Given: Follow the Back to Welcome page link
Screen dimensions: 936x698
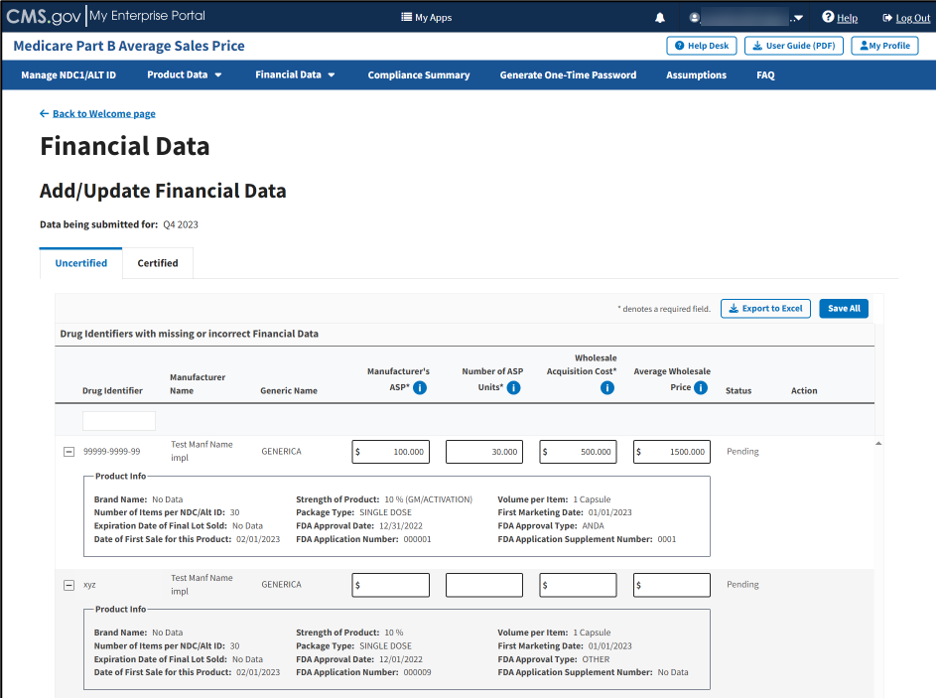Looking at the screenshot, I should click(103, 114).
